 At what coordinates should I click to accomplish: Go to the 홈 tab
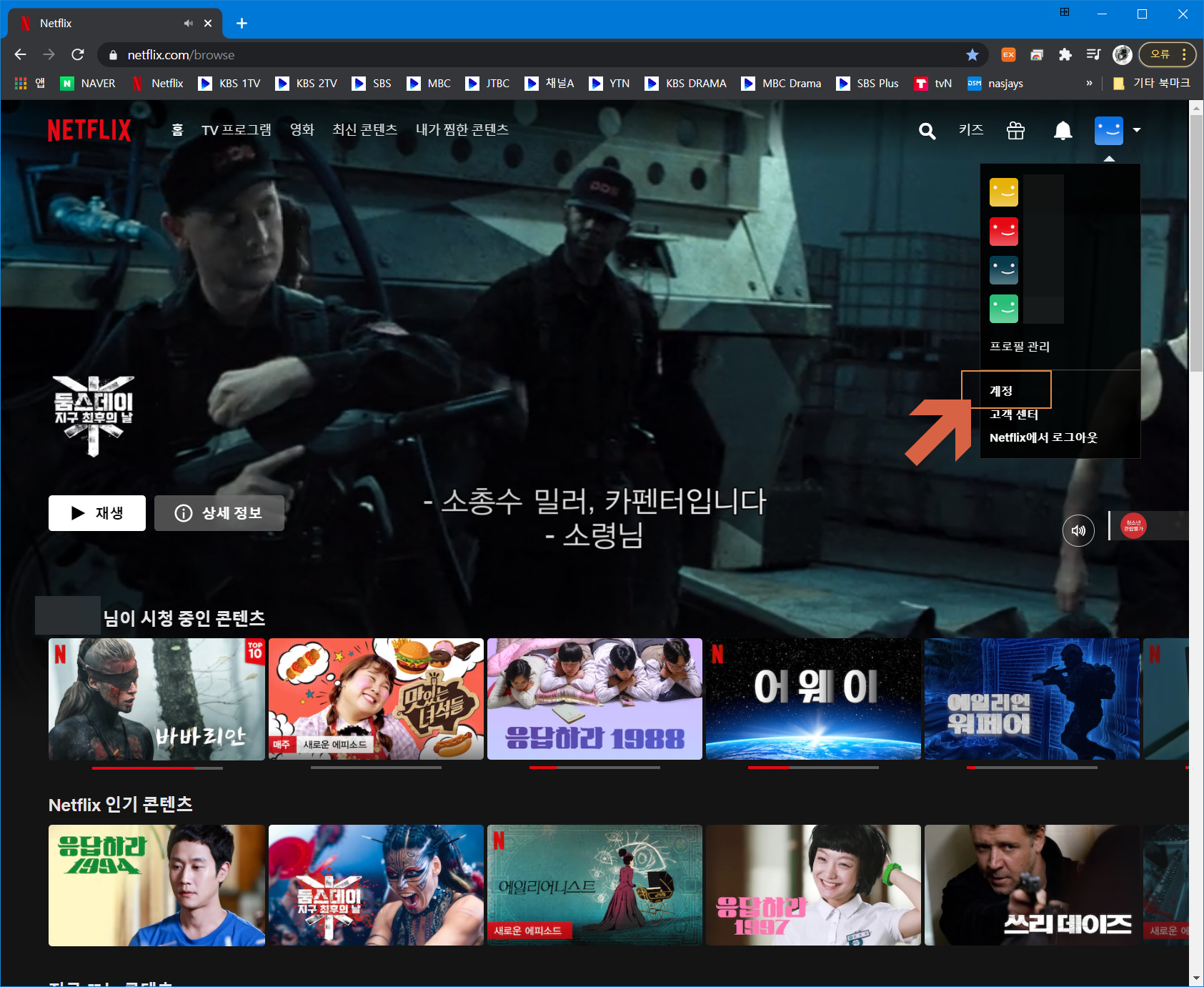pyautogui.click(x=177, y=130)
